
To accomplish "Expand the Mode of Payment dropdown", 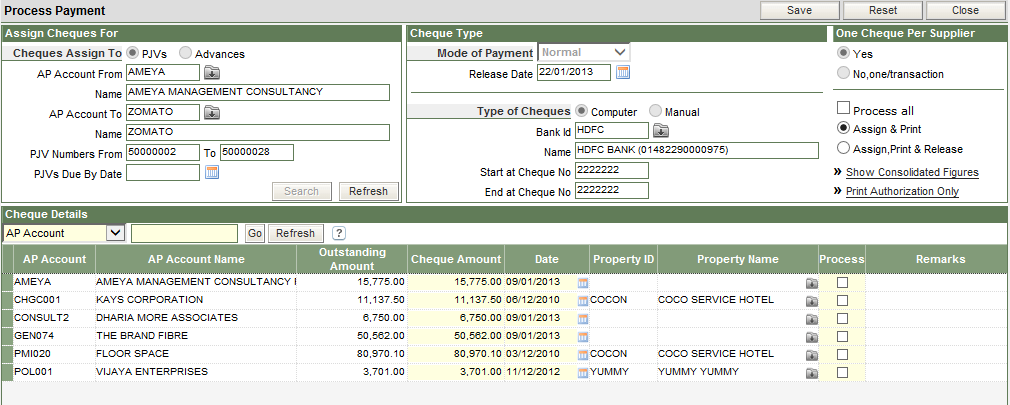I will click(620, 52).
